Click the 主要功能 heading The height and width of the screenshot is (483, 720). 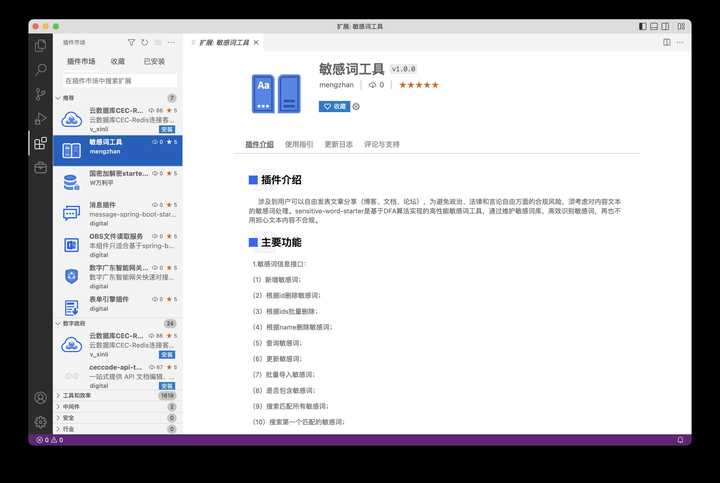click(x=281, y=242)
